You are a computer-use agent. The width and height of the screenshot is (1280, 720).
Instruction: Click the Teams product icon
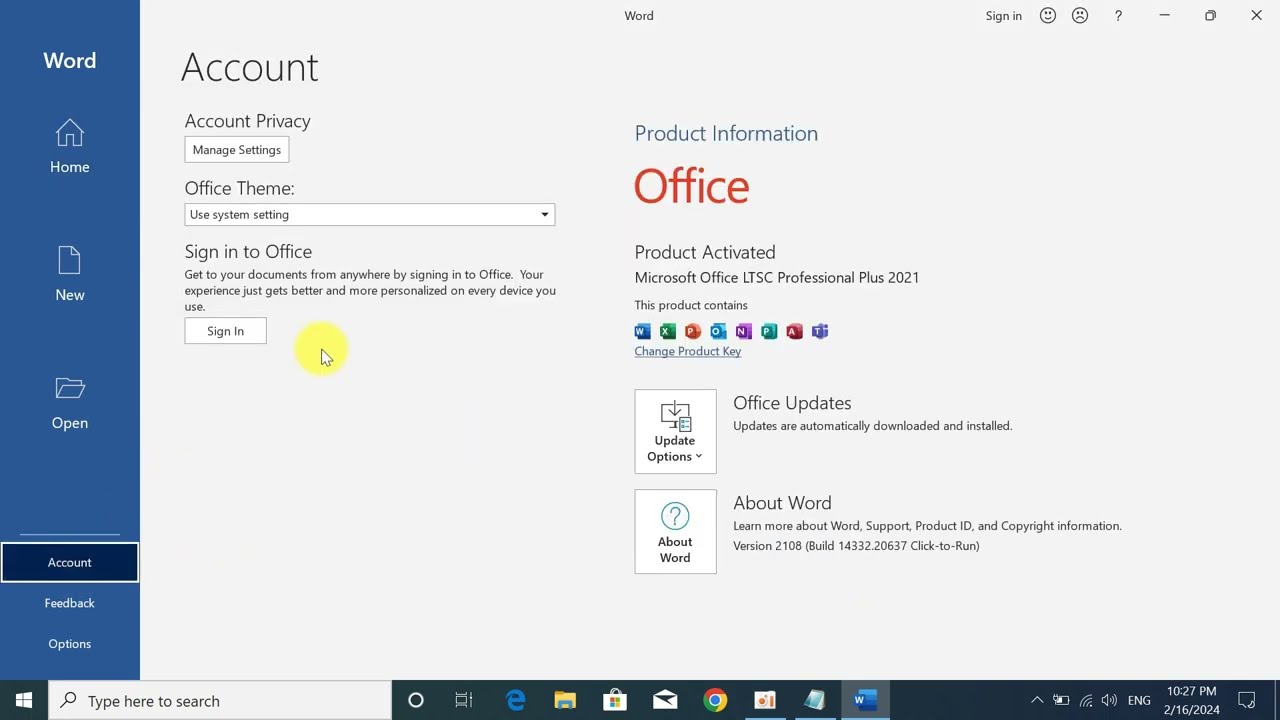point(820,331)
